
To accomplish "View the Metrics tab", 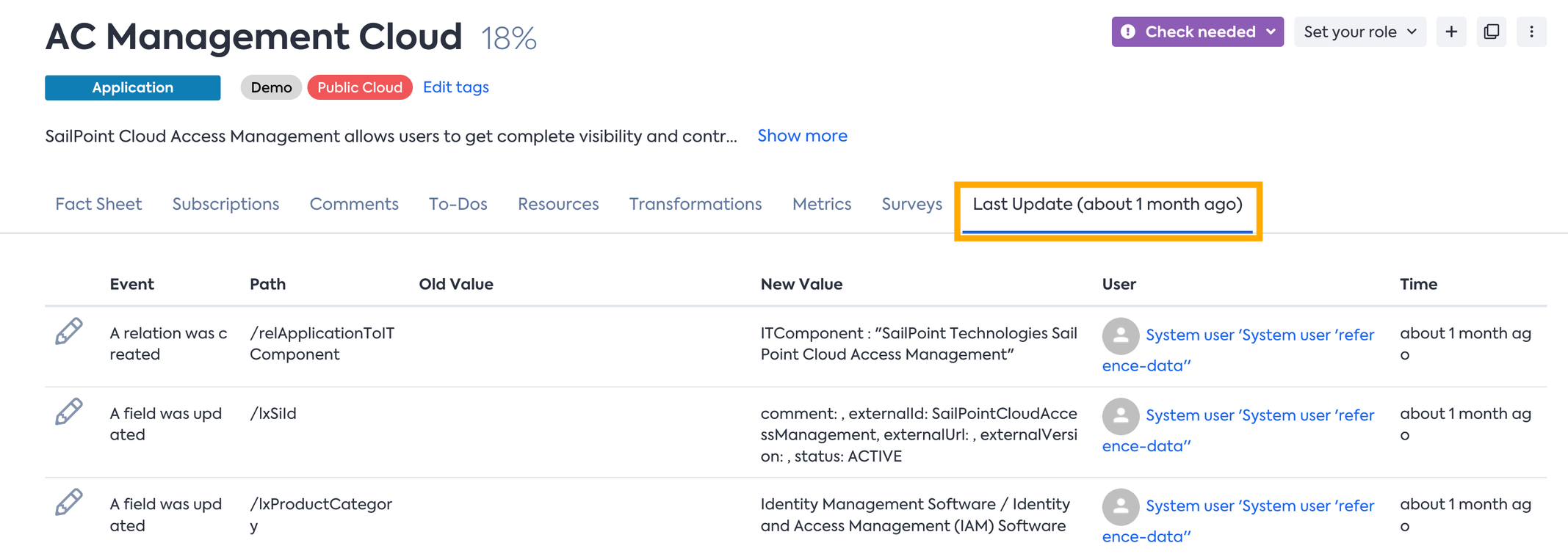I will pyautogui.click(x=822, y=204).
